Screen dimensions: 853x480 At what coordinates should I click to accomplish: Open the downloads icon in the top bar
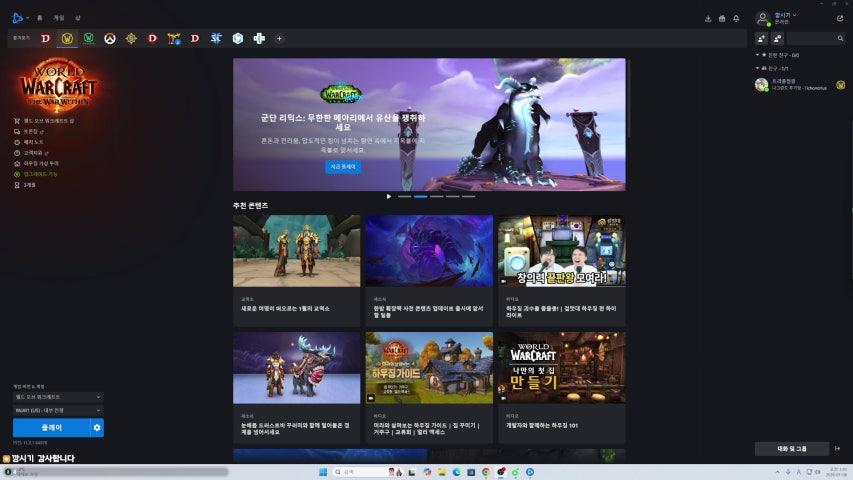[708, 18]
